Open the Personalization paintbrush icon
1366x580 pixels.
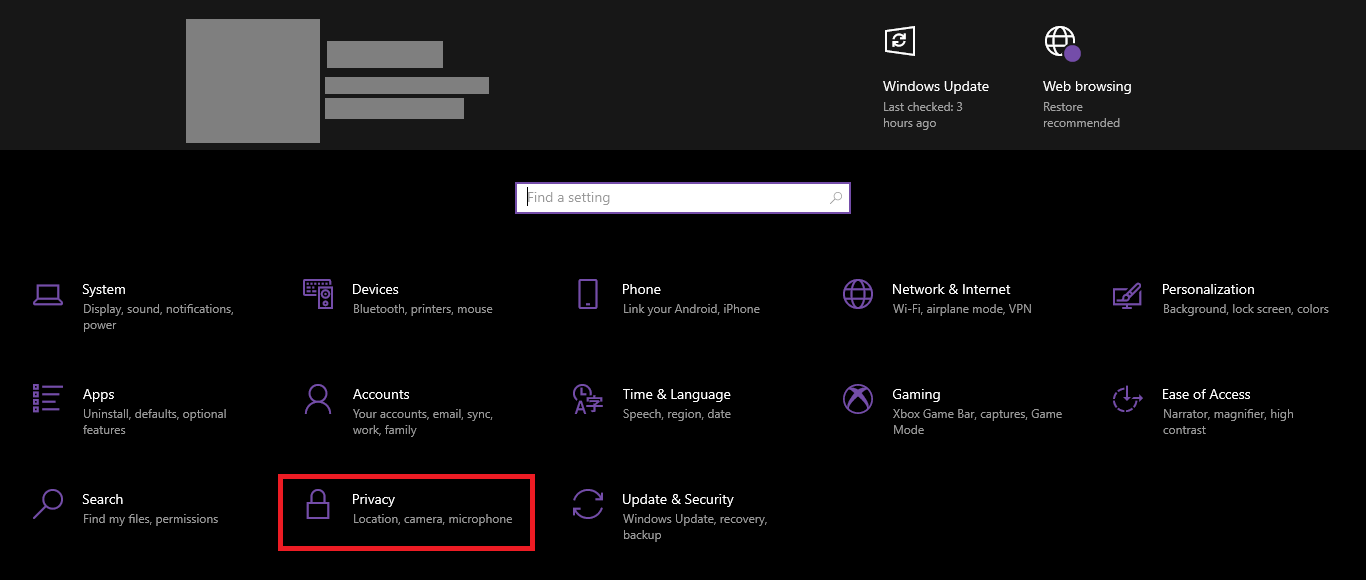pos(1127,296)
